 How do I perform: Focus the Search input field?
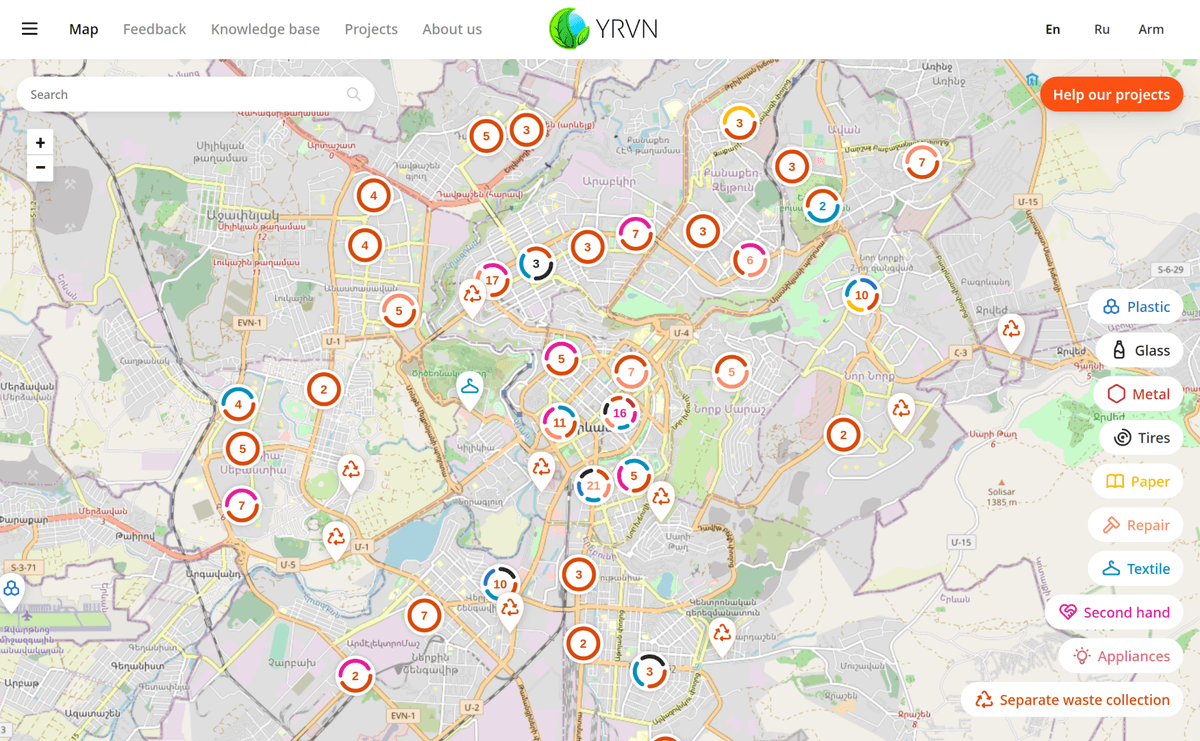[195, 94]
